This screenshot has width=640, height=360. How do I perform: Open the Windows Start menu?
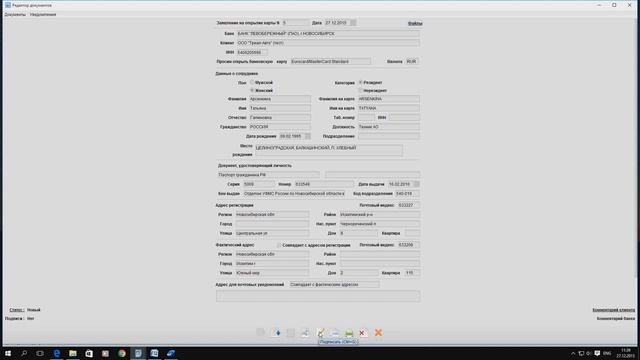pyautogui.click(x=8, y=353)
